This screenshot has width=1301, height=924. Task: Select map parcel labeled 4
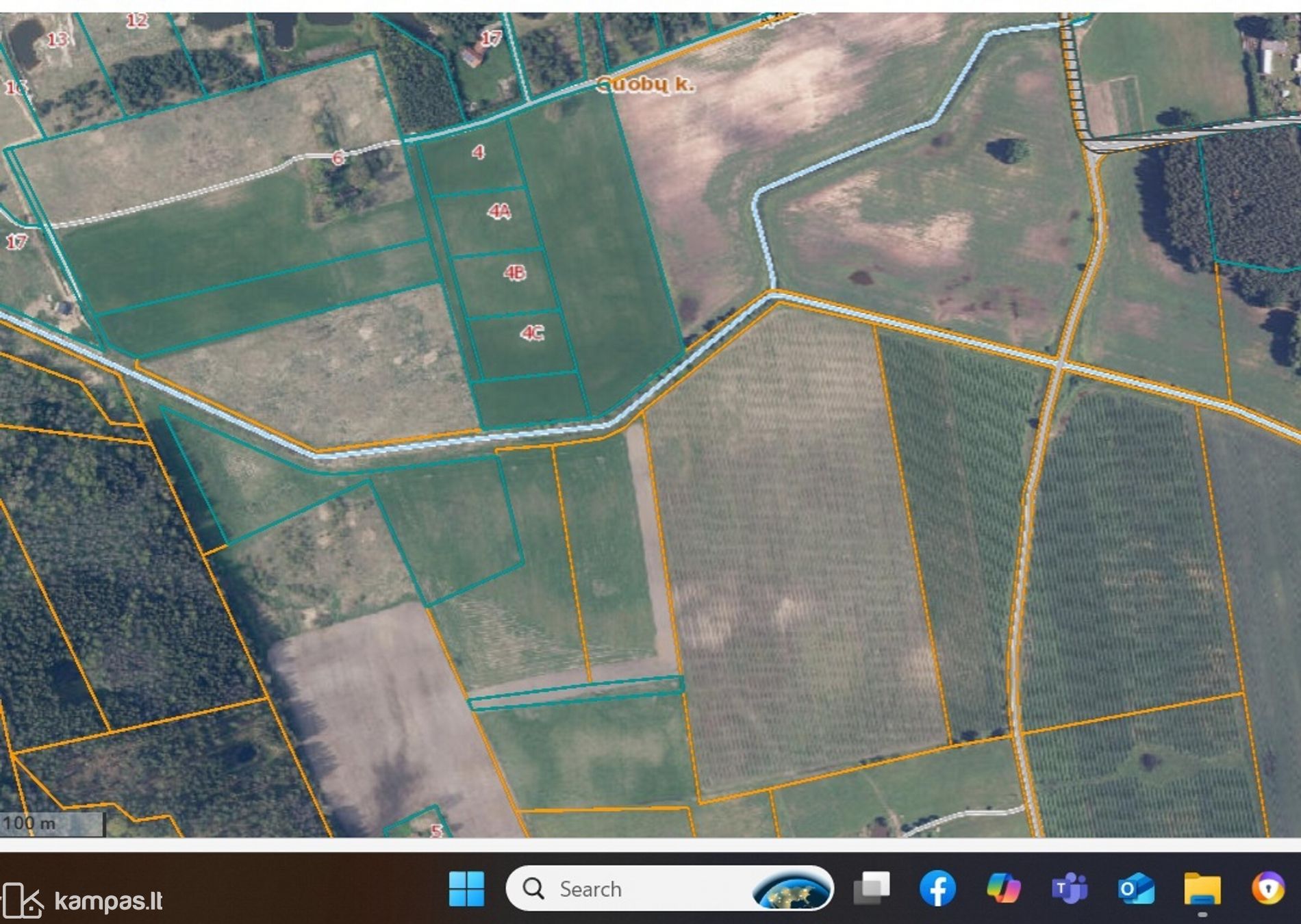(x=479, y=152)
